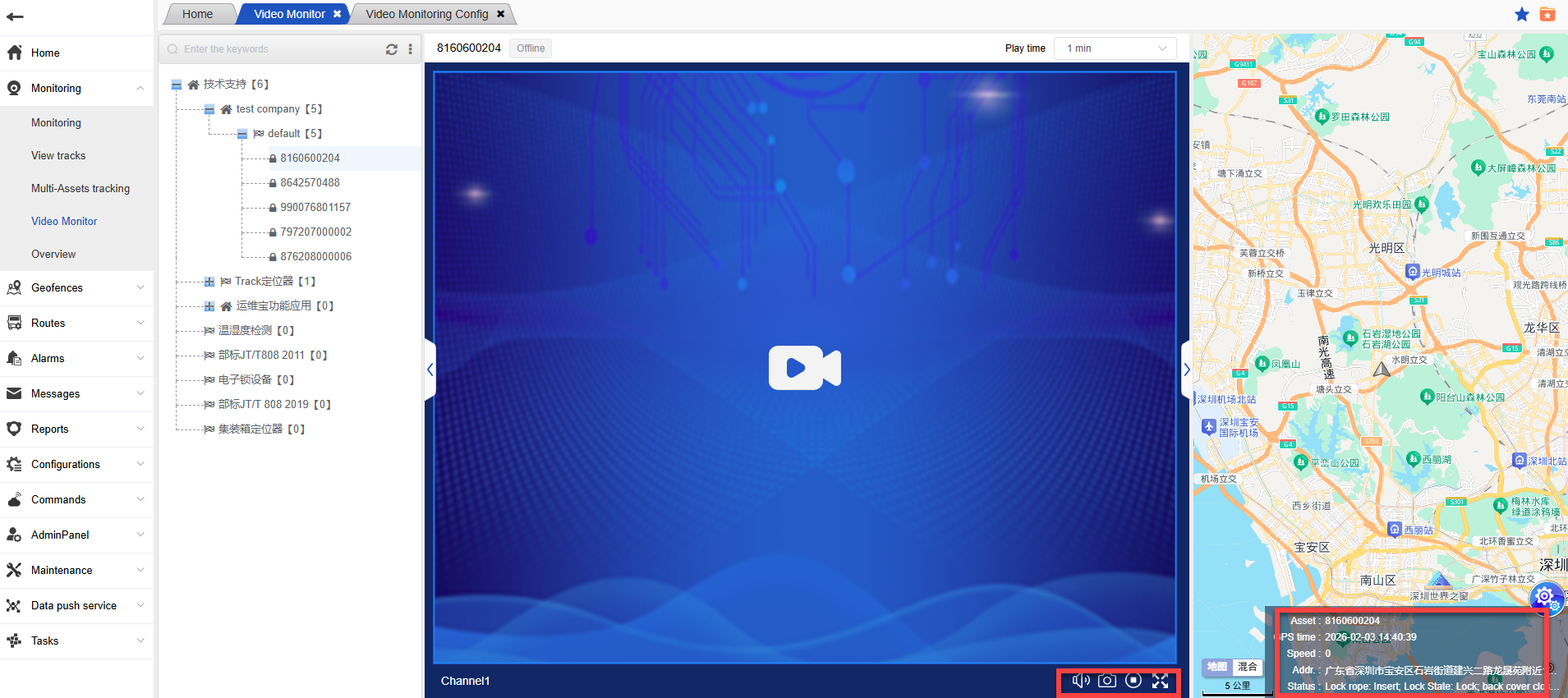The width and height of the screenshot is (1568, 698).
Task: Open the Home tab
Action: click(x=197, y=14)
